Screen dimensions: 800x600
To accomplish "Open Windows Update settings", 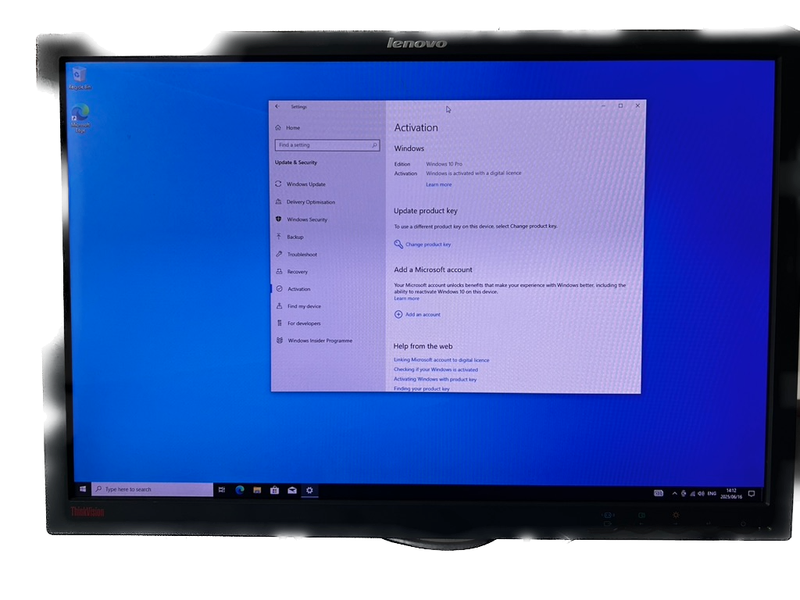I will (x=300, y=184).
